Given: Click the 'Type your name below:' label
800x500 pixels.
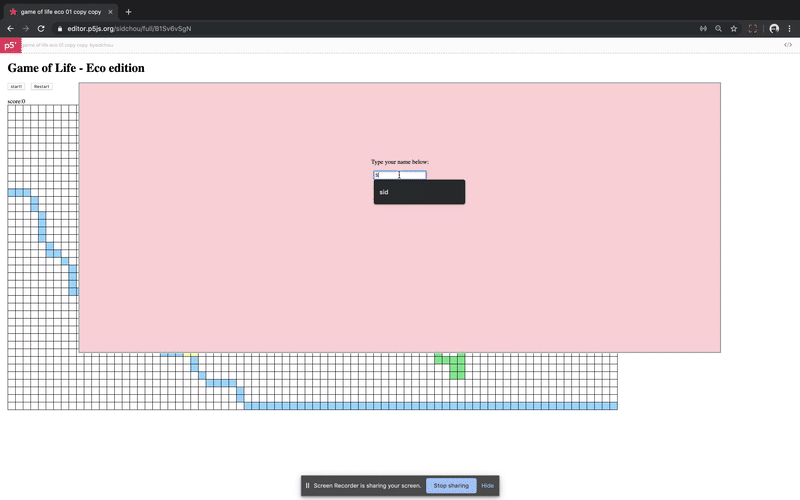Looking at the screenshot, I should click(x=400, y=162).
